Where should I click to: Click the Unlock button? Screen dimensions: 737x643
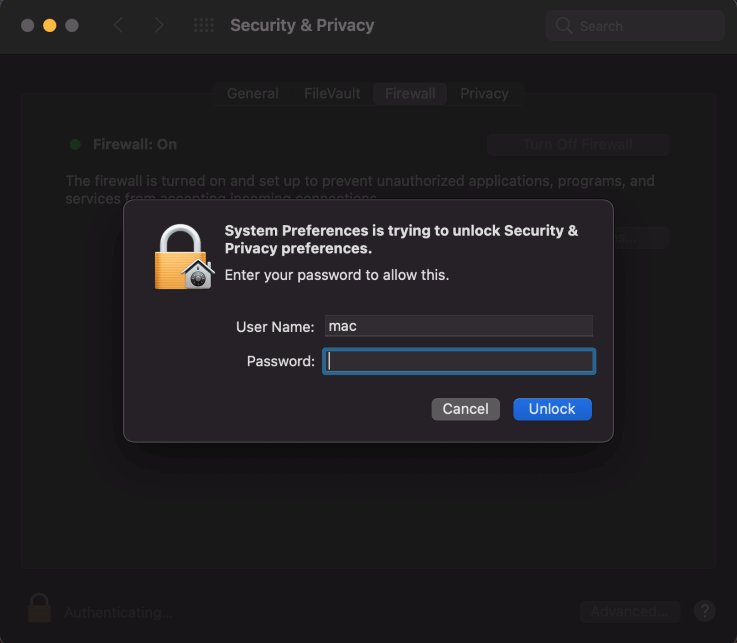[552, 409]
